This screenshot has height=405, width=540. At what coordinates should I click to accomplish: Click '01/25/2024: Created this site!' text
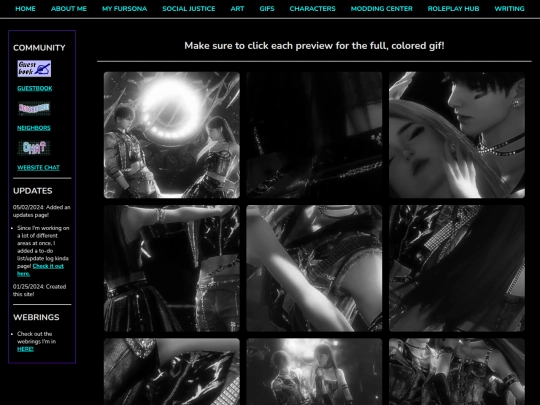(x=40, y=290)
